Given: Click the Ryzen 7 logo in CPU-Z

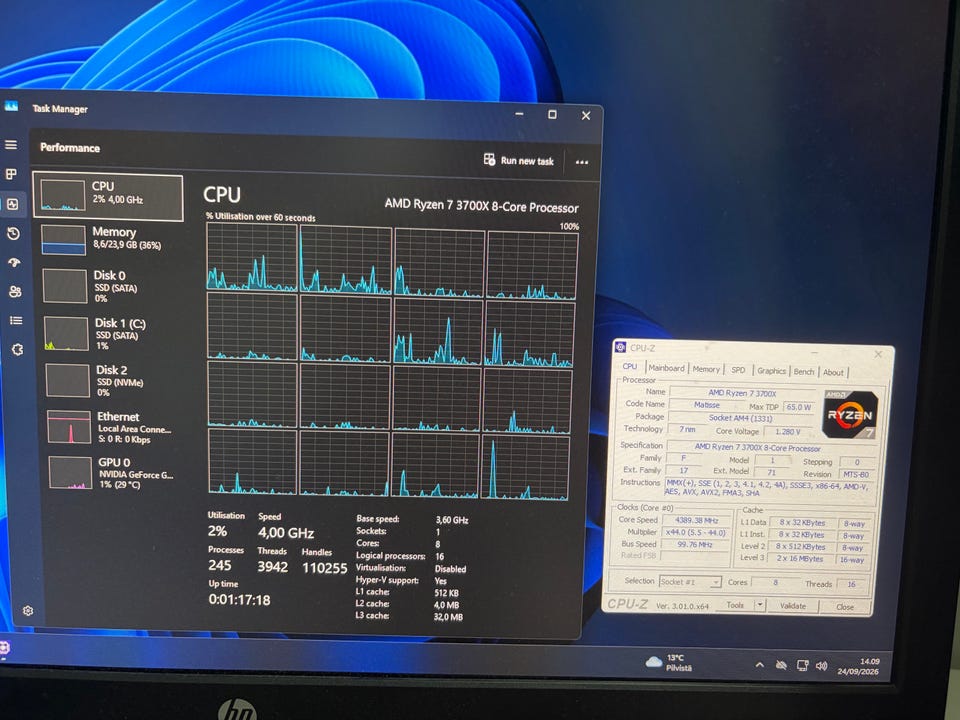Looking at the screenshot, I should click(x=850, y=414).
